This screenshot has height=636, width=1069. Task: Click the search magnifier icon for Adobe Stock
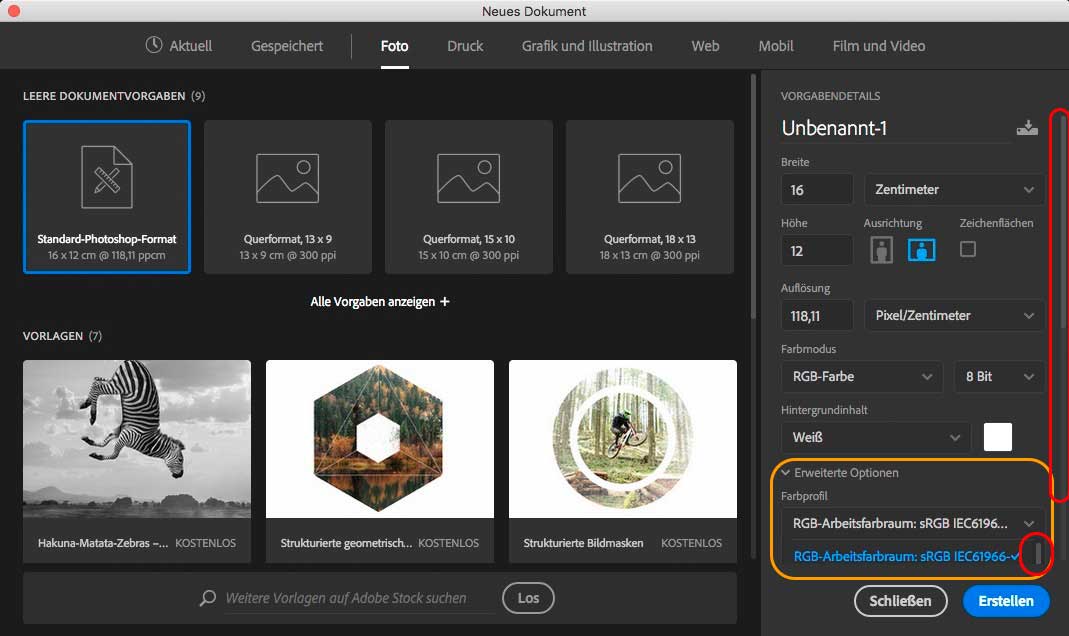pos(208,598)
